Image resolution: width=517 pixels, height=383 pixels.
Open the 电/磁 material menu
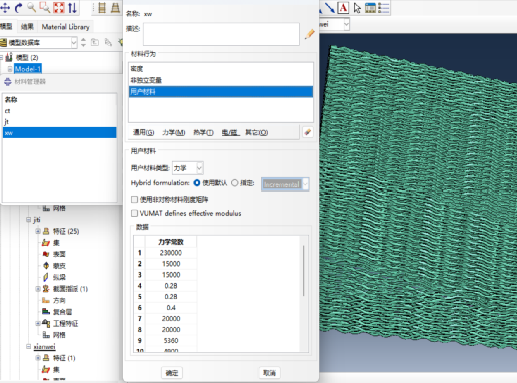click(x=230, y=132)
